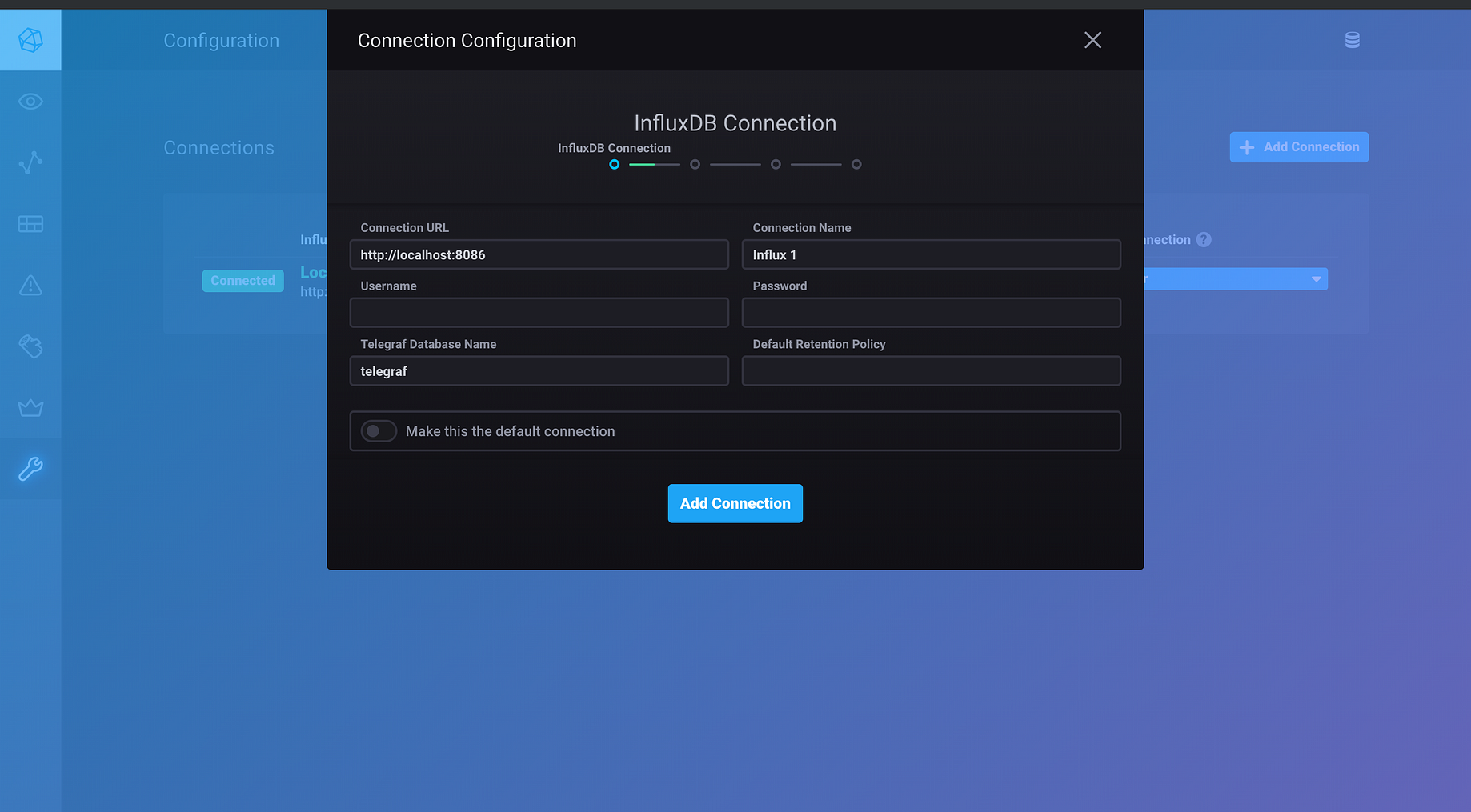Viewport: 1471px width, 812px height.
Task: Click the background Add Connection button
Action: (1299, 147)
